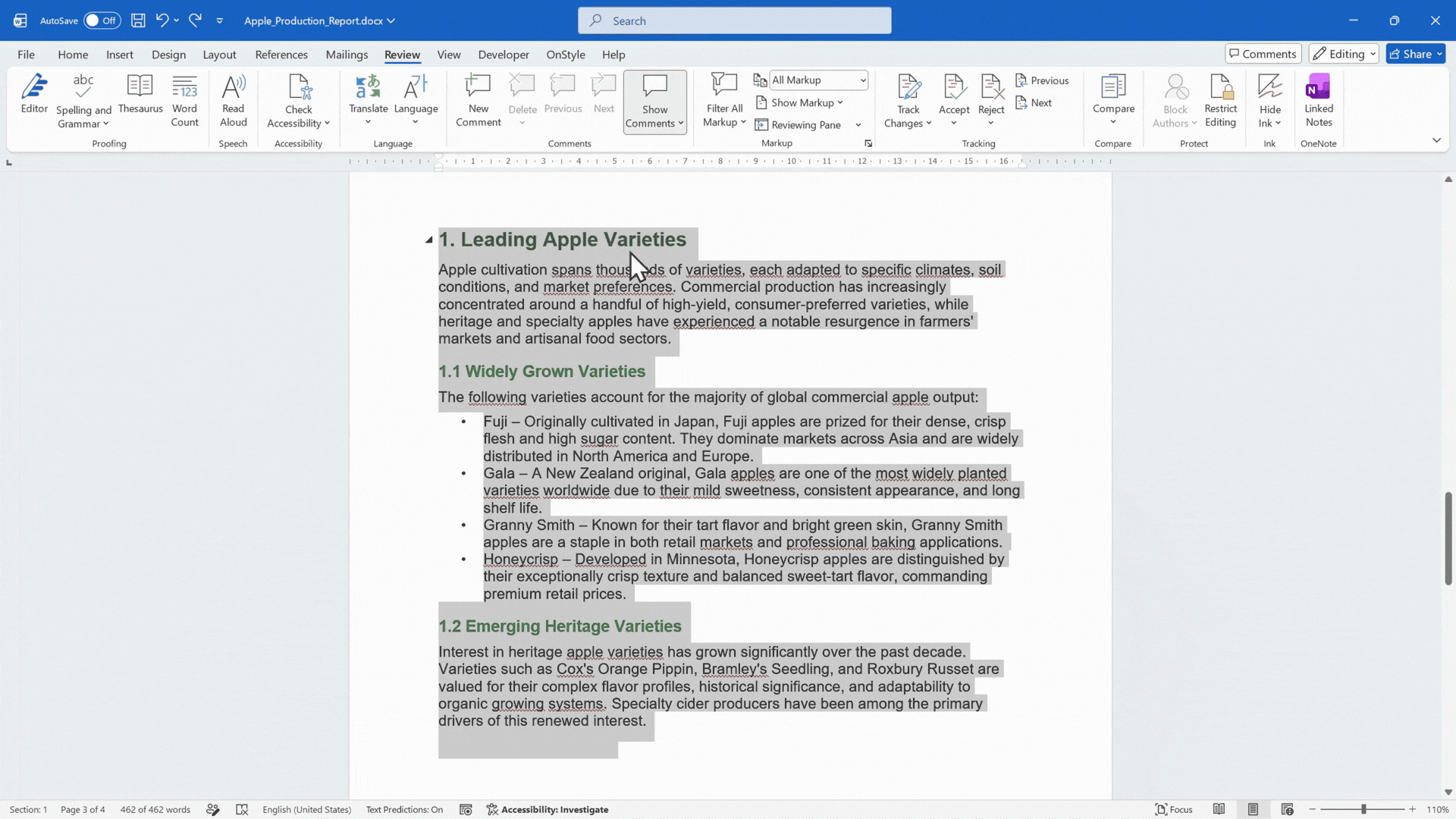
Task: Zoom in with the plus button
Action: point(1412,810)
